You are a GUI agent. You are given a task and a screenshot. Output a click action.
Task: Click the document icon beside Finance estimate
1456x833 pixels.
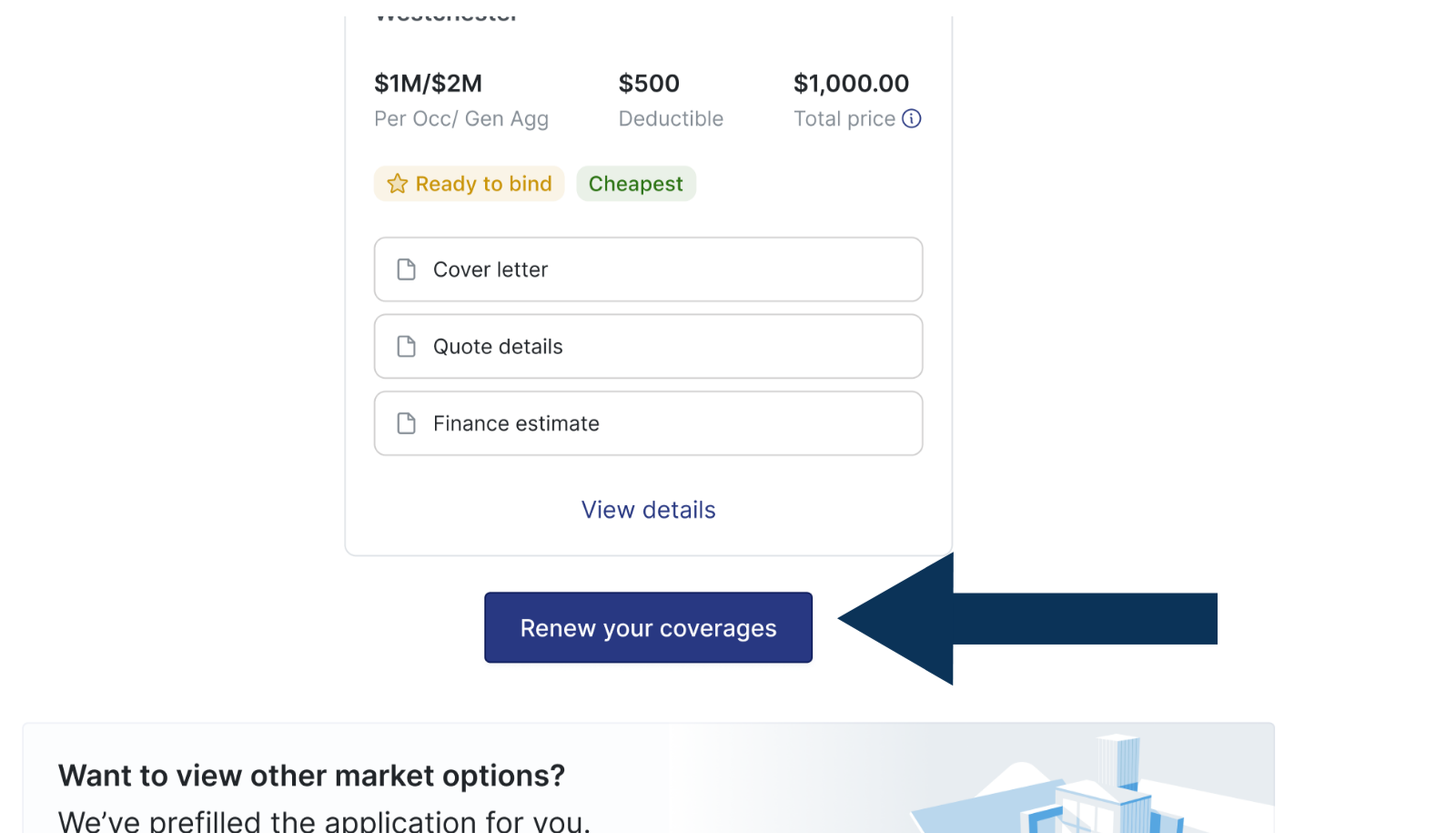(x=407, y=423)
